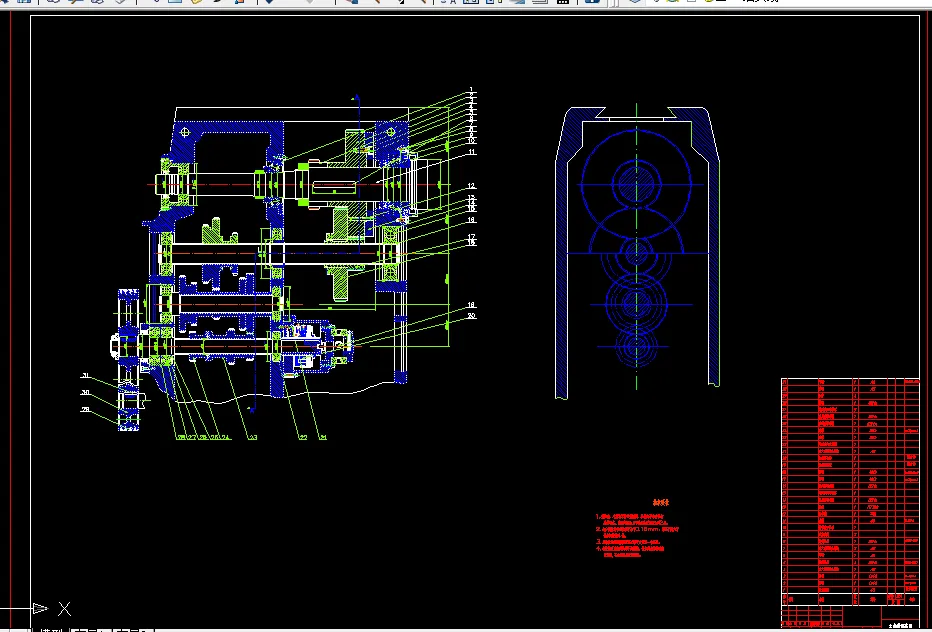Click the red technical requirements heading
Screen dimensions: 932x632
point(660,502)
